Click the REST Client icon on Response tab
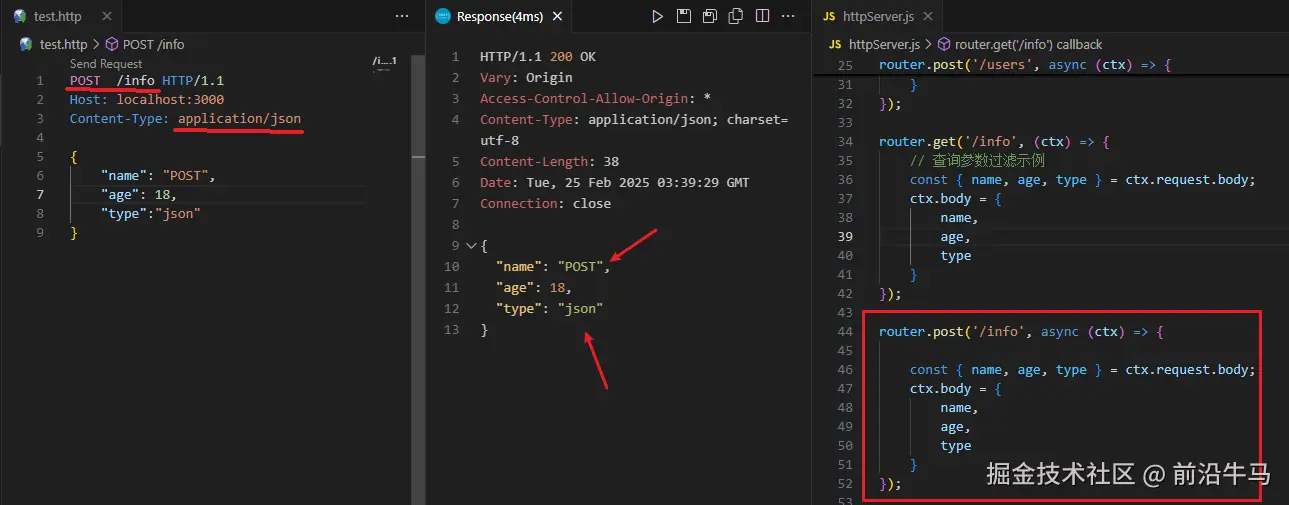 click(x=443, y=16)
